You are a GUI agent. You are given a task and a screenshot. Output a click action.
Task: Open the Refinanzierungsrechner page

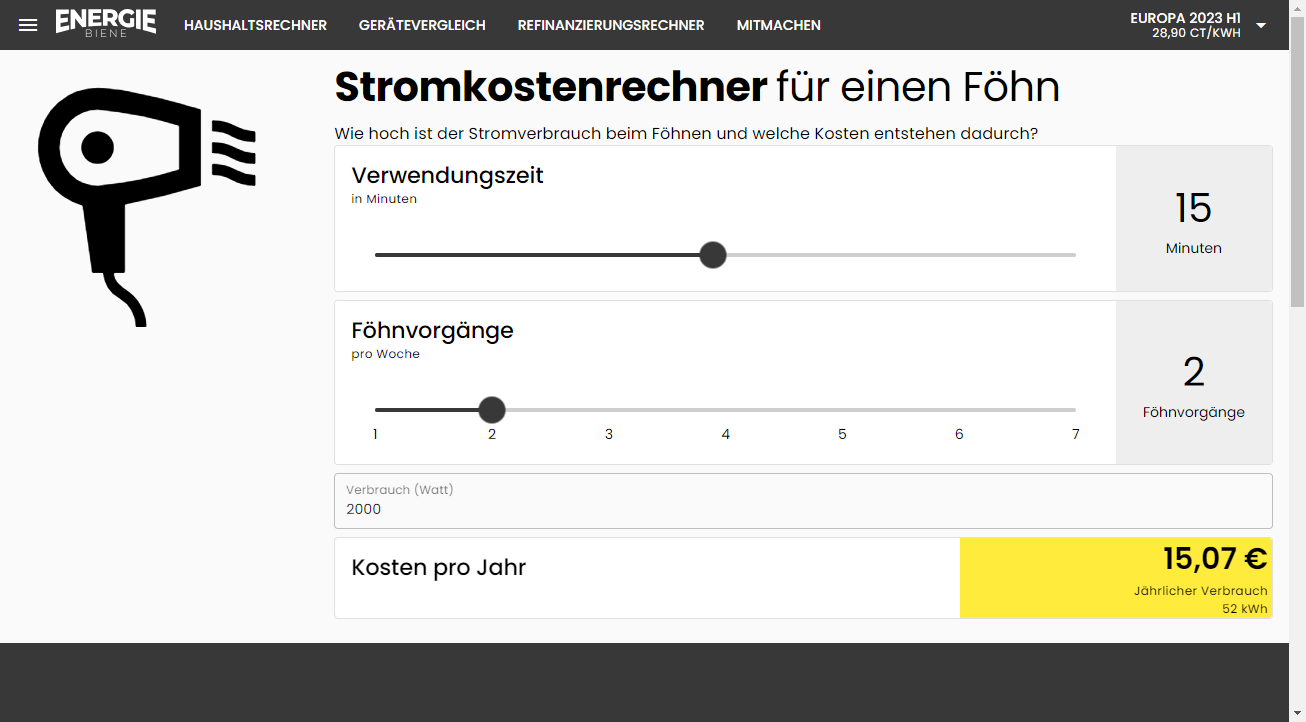click(x=611, y=25)
